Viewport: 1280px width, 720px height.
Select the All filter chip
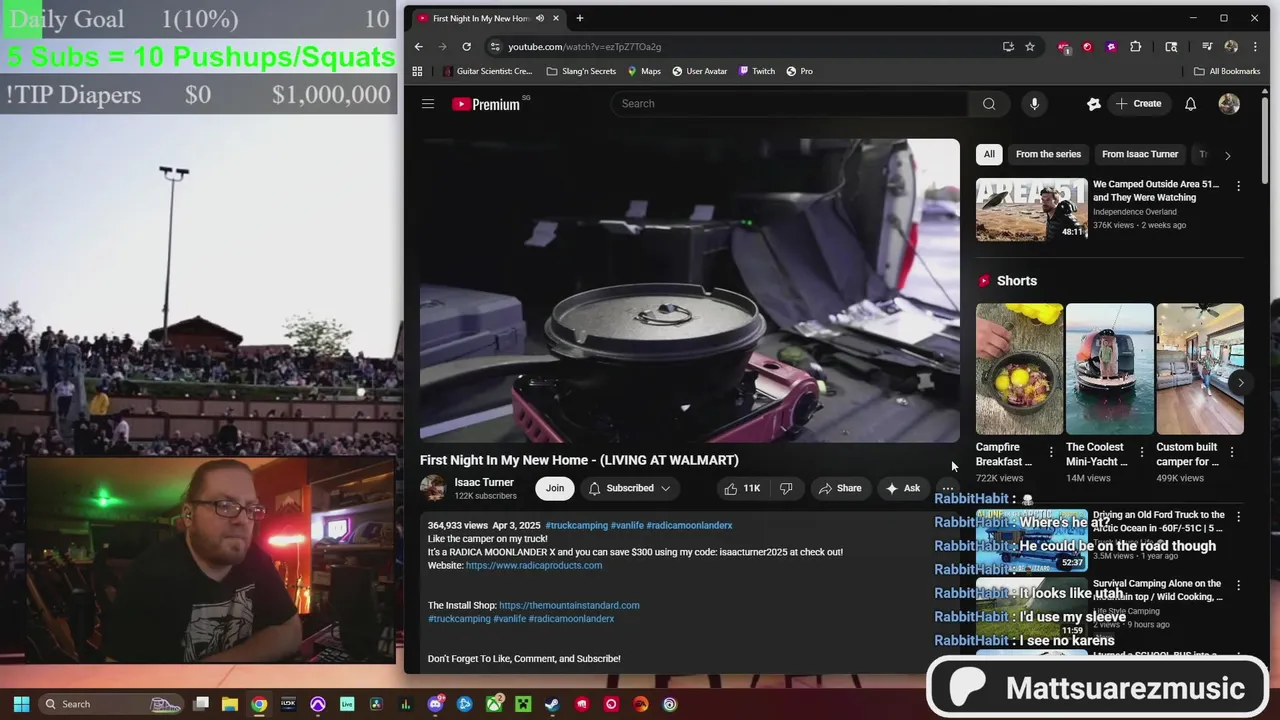(x=989, y=154)
